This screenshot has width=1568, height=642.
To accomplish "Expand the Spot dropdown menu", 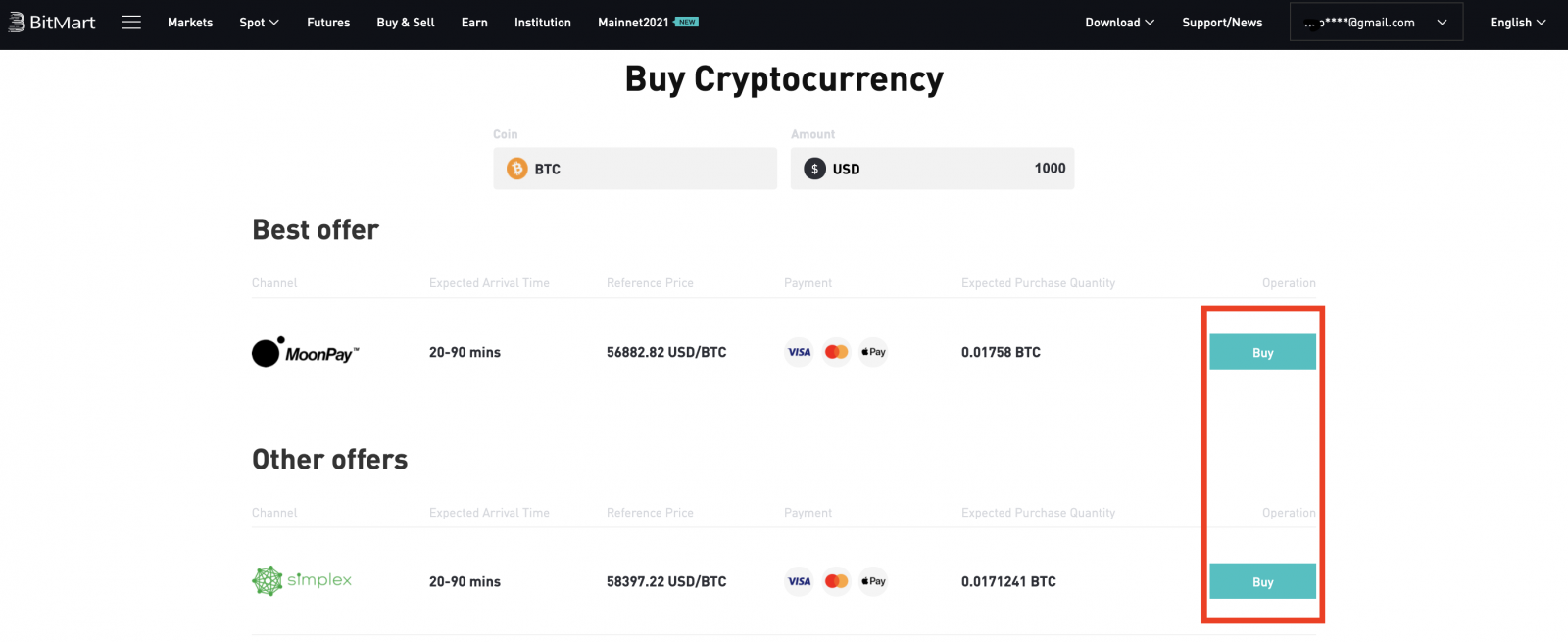I will (x=259, y=23).
